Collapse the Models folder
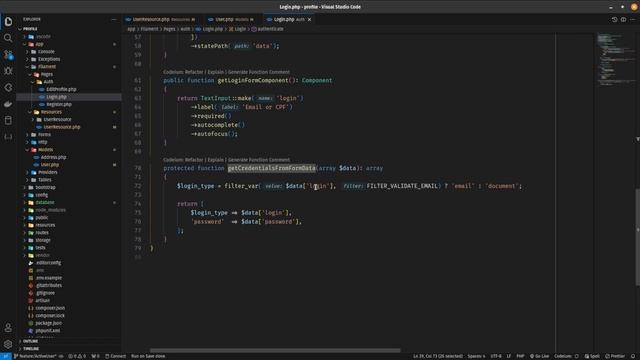This screenshot has height=360, width=640. click(x=46, y=149)
